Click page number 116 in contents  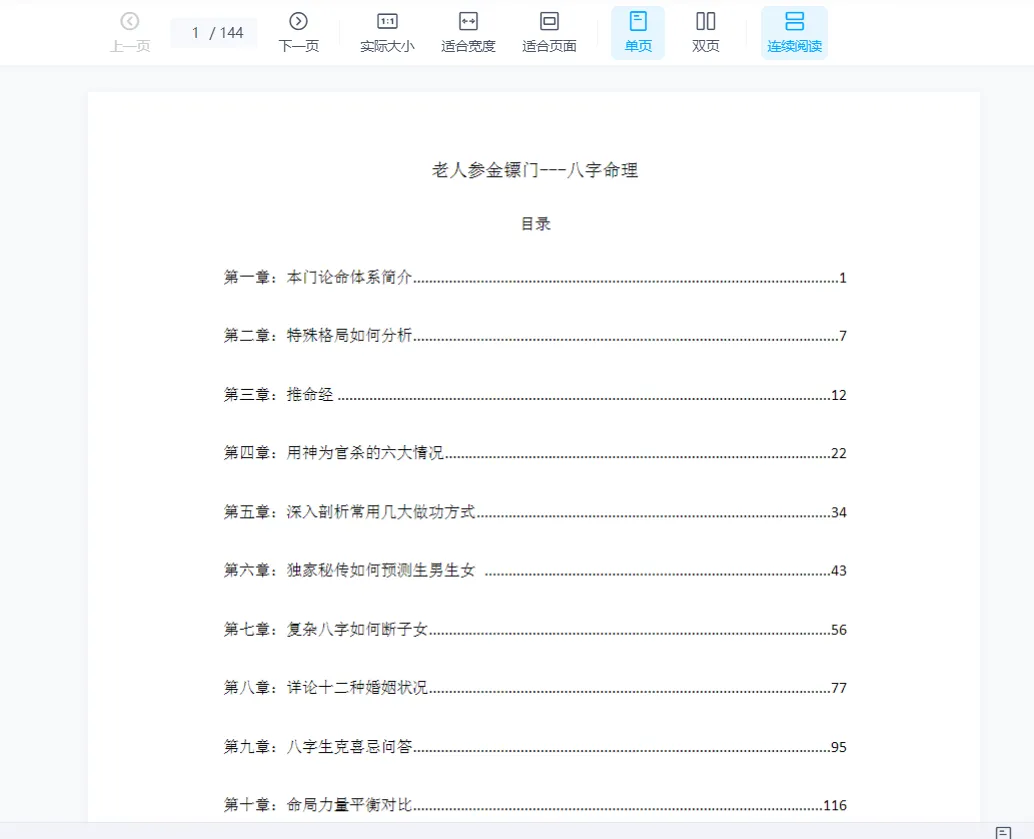[x=835, y=805]
